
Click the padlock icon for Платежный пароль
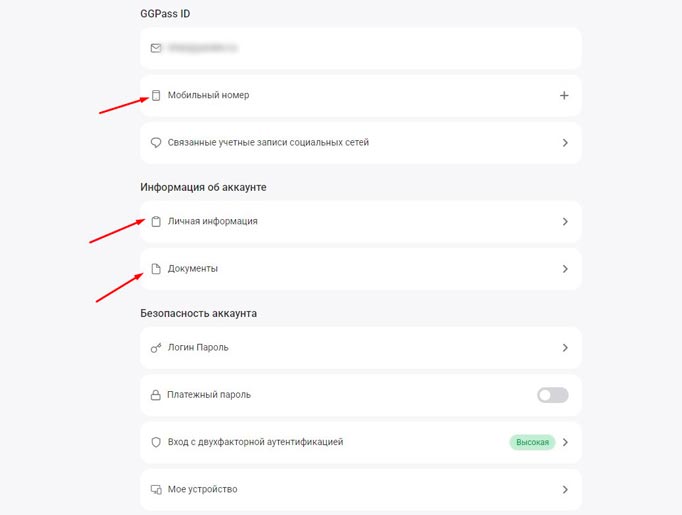coord(156,395)
